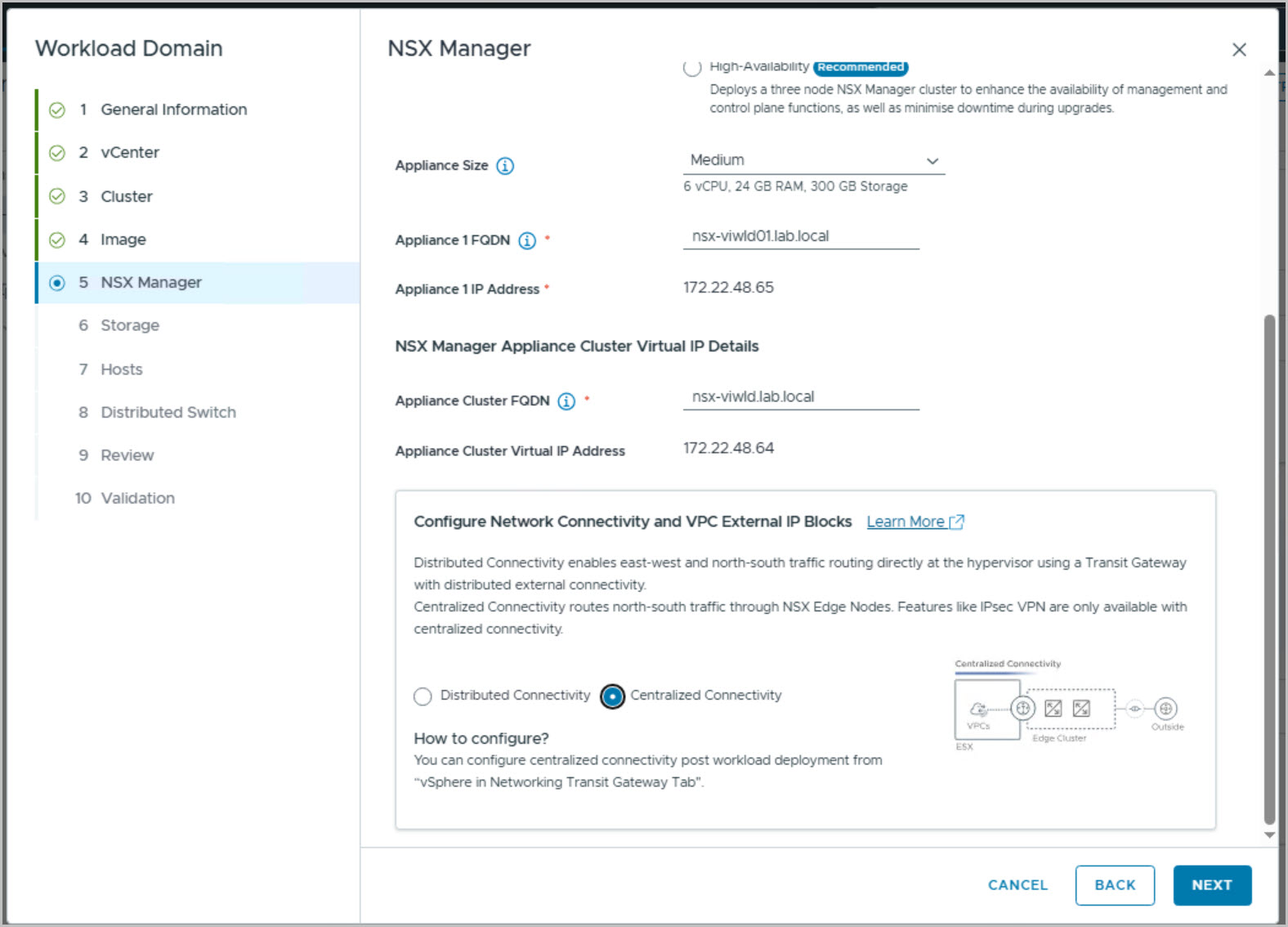
Task: Click the Next button
Action: click(x=1212, y=885)
